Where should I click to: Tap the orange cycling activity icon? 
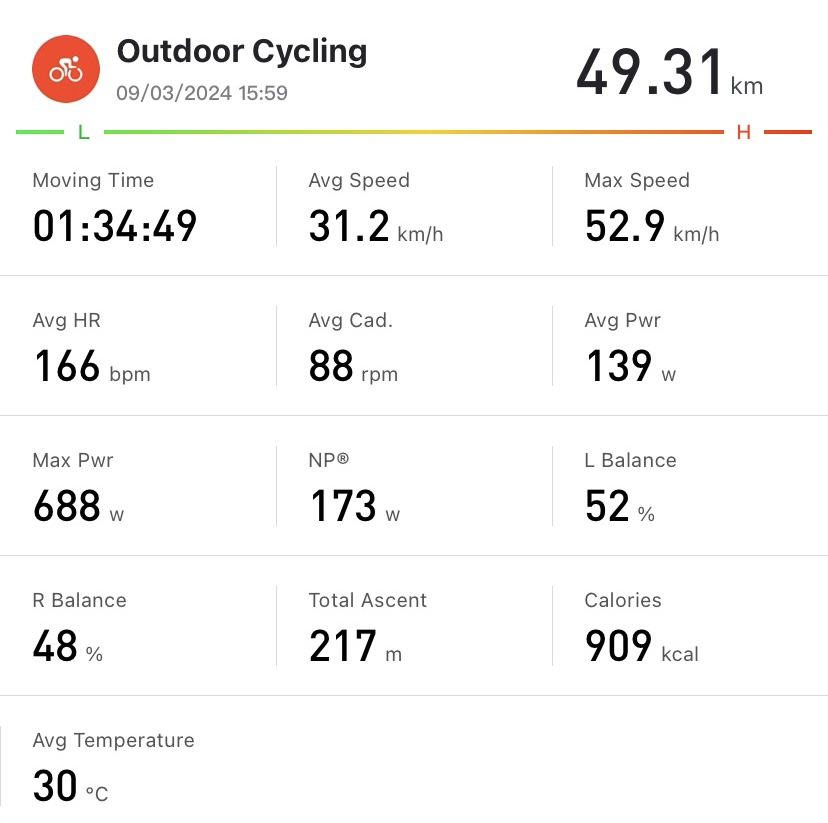[x=66, y=69]
